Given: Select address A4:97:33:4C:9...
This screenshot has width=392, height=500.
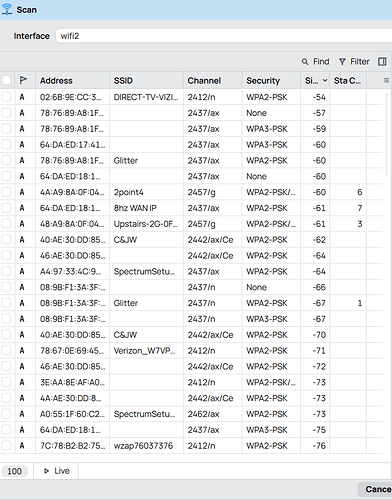Looking at the screenshot, I should [70, 271].
